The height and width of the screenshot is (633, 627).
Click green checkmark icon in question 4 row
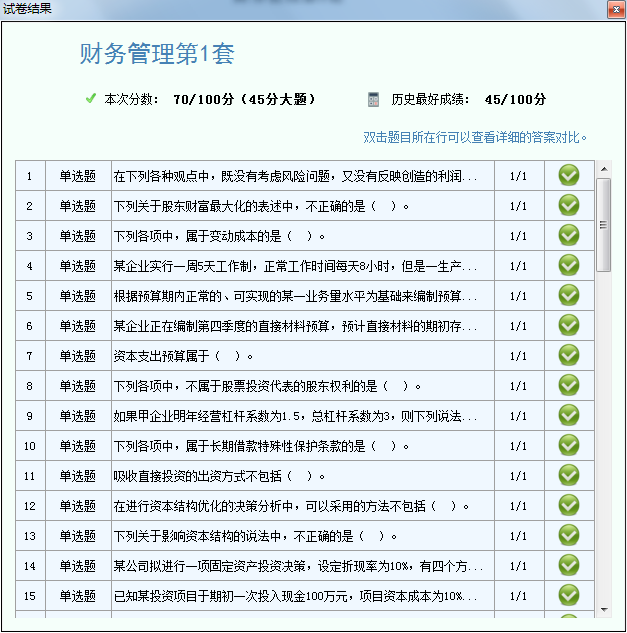569,265
